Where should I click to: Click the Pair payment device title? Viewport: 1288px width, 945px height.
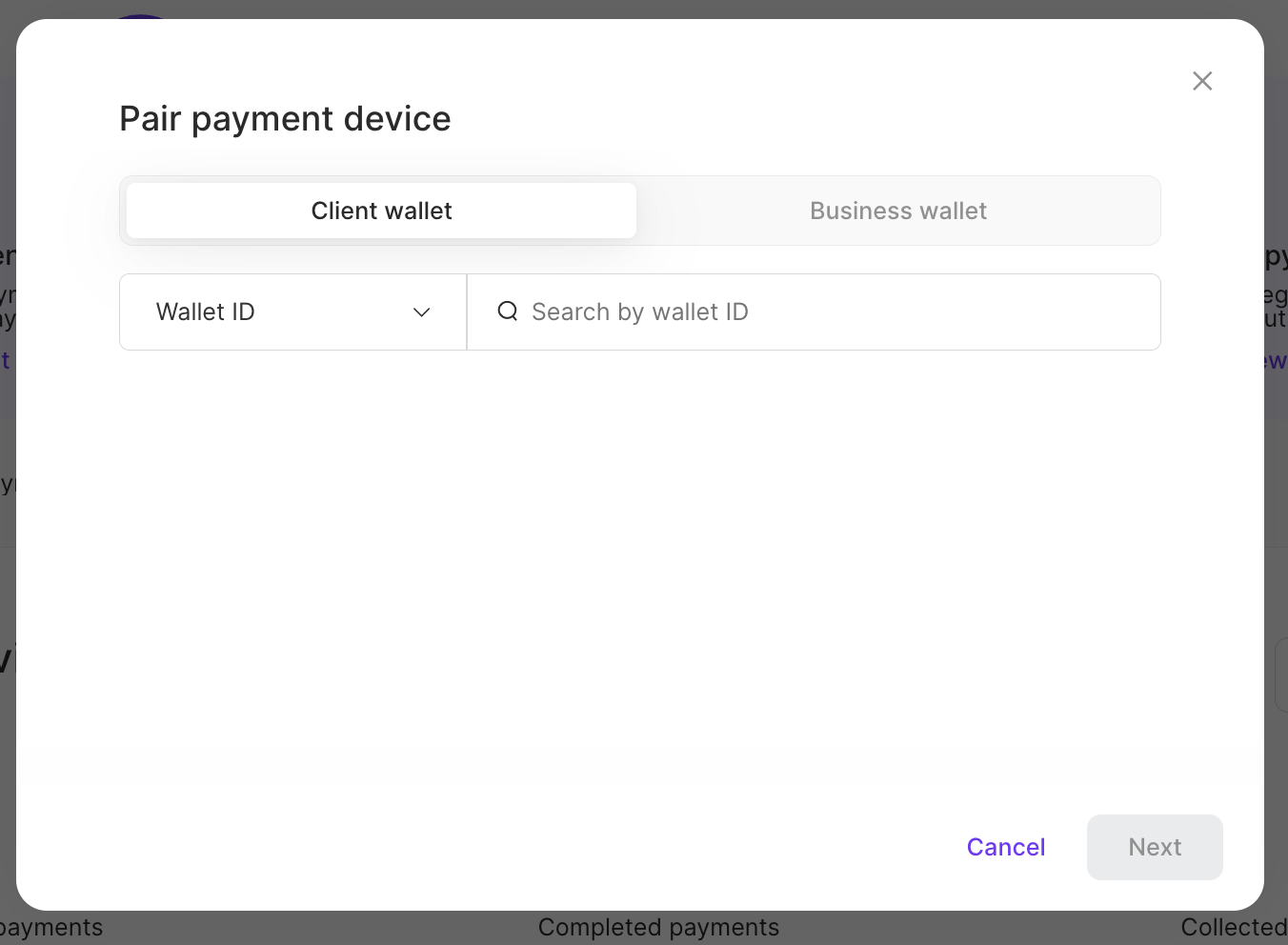[285, 118]
